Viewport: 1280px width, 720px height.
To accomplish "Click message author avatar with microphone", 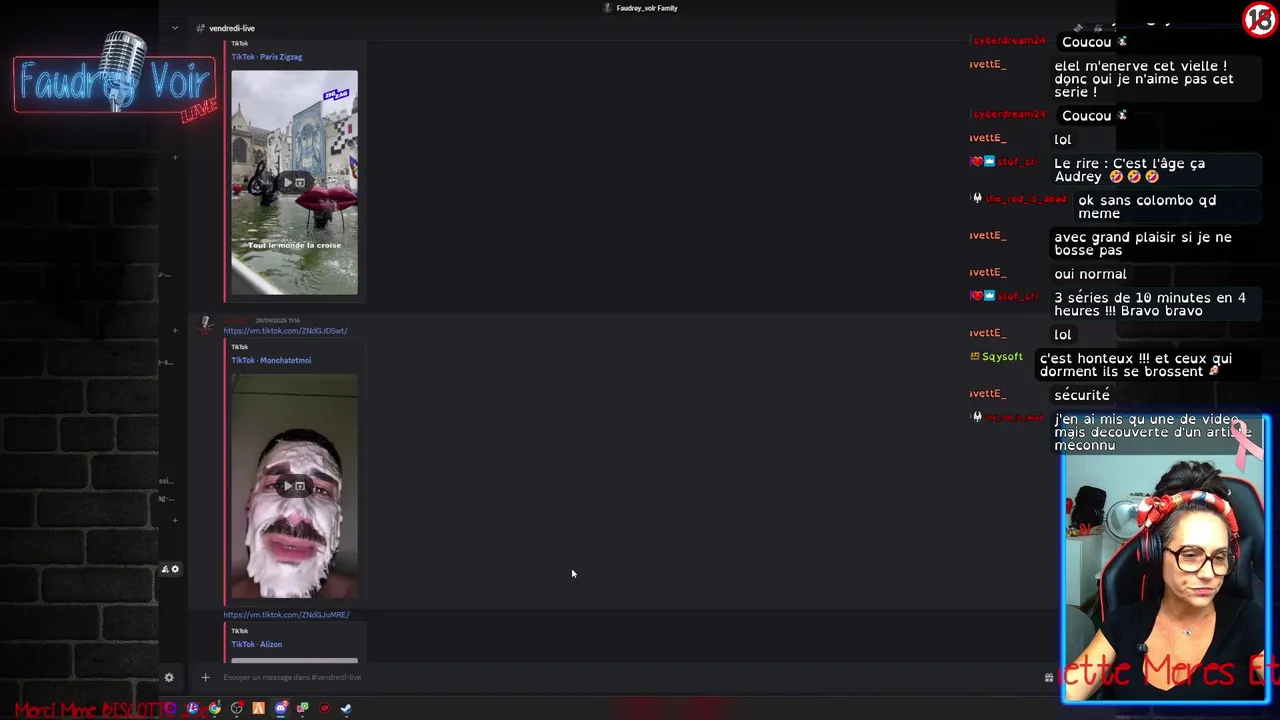I will click(x=206, y=324).
